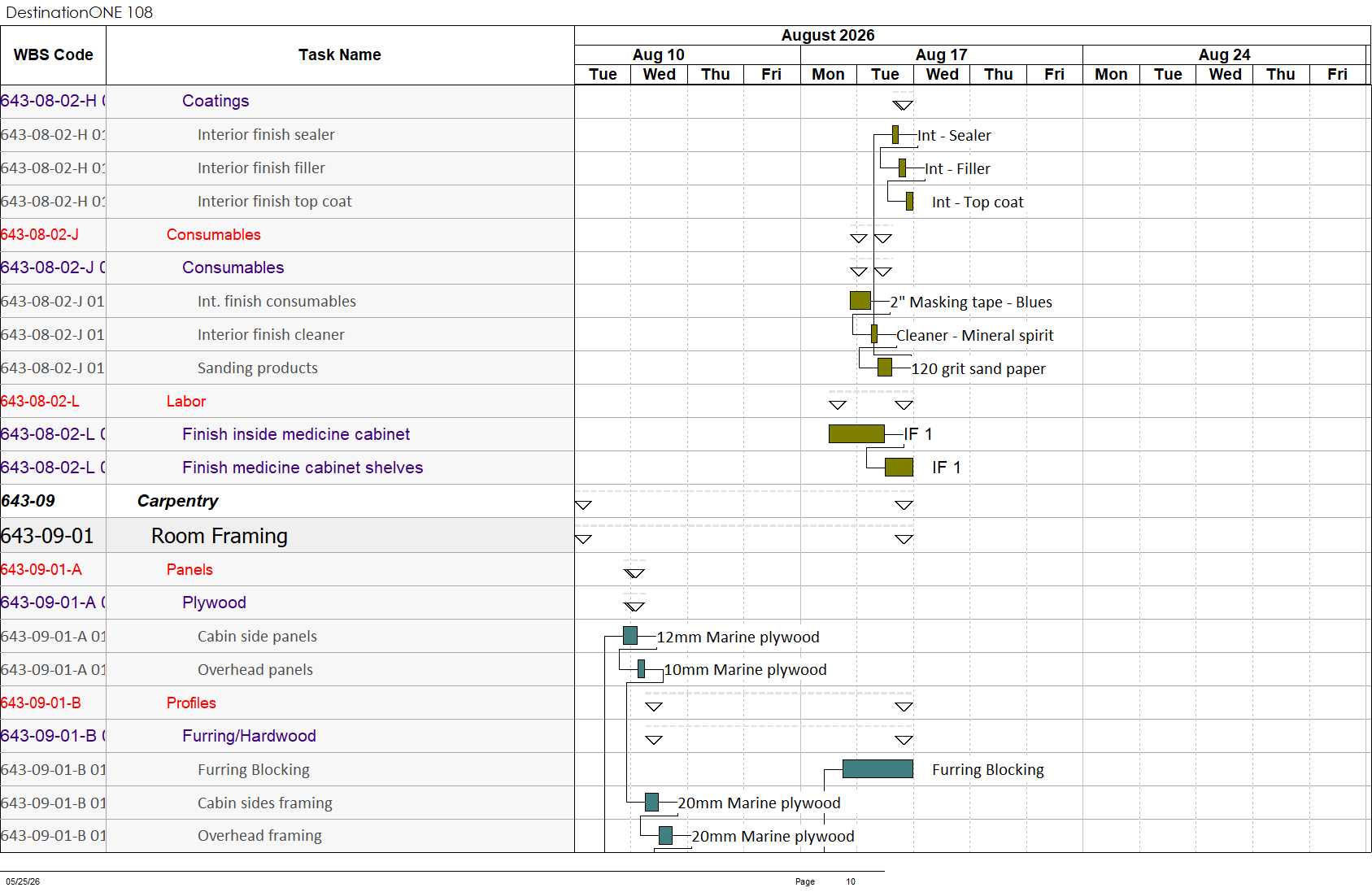1372x892 pixels.
Task: Click the Panels summary triangle marker
Action: coord(634,573)
